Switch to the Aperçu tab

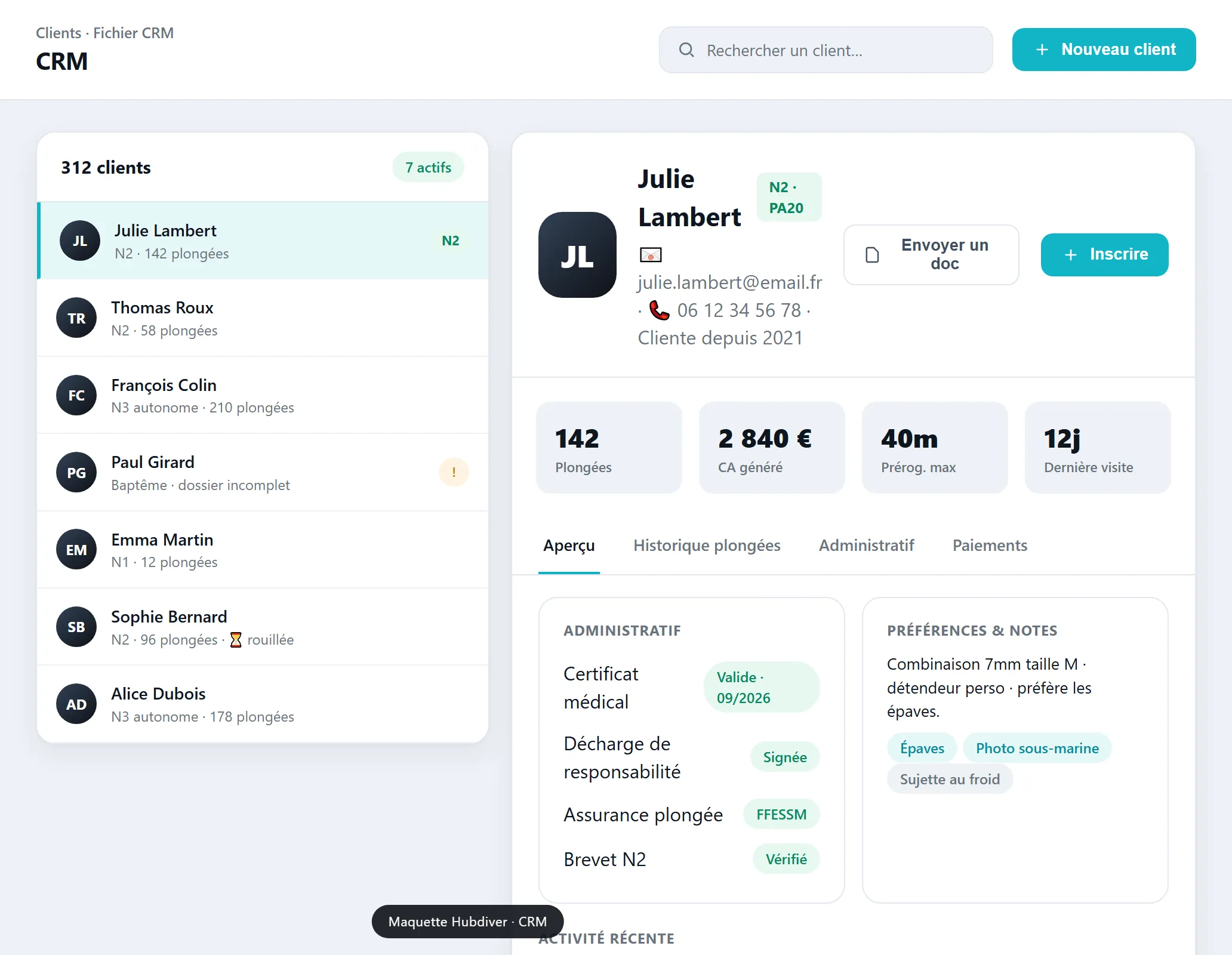569,546
